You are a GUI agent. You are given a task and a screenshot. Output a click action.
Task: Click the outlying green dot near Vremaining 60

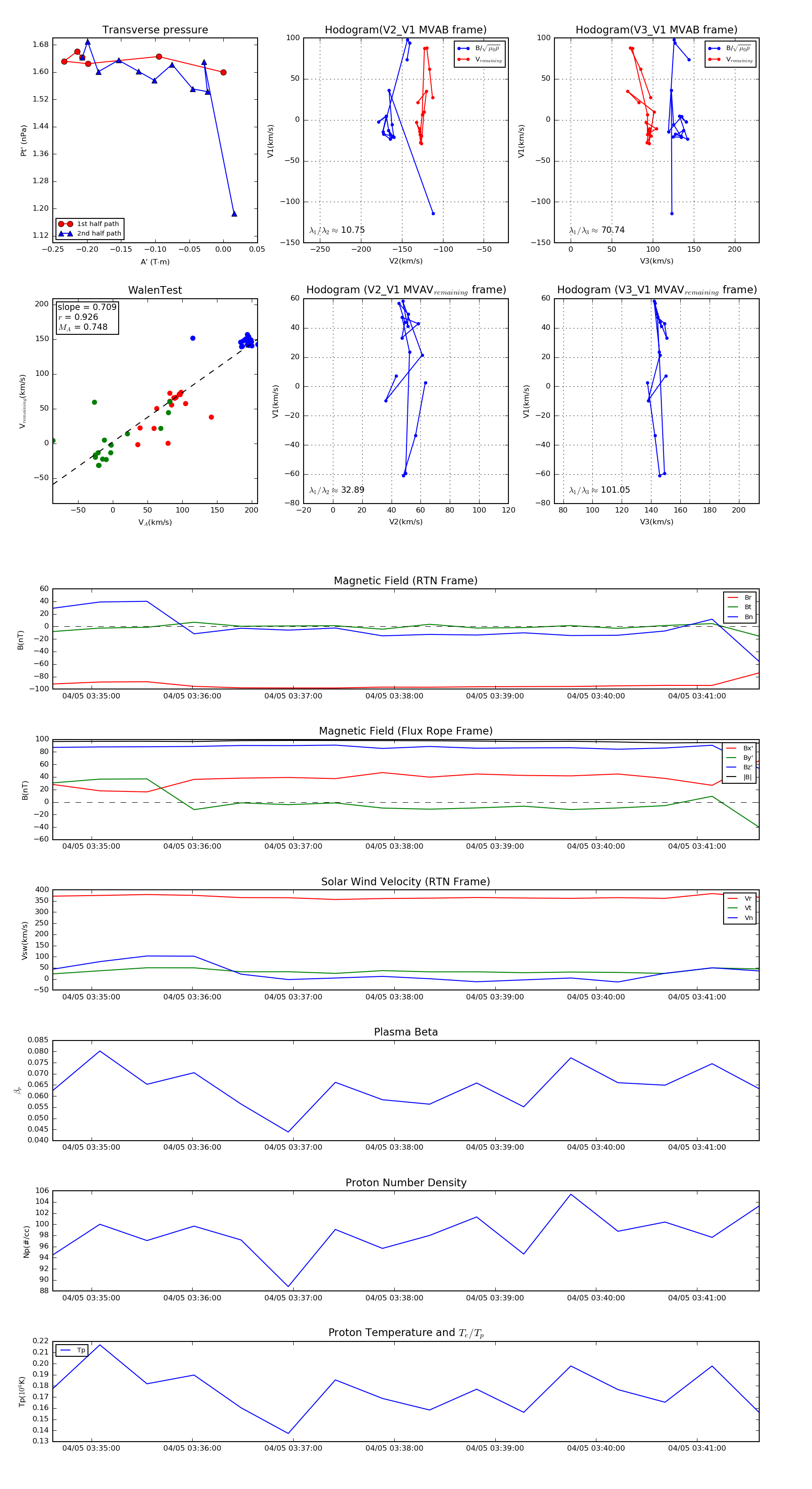[x=94, y=402]
